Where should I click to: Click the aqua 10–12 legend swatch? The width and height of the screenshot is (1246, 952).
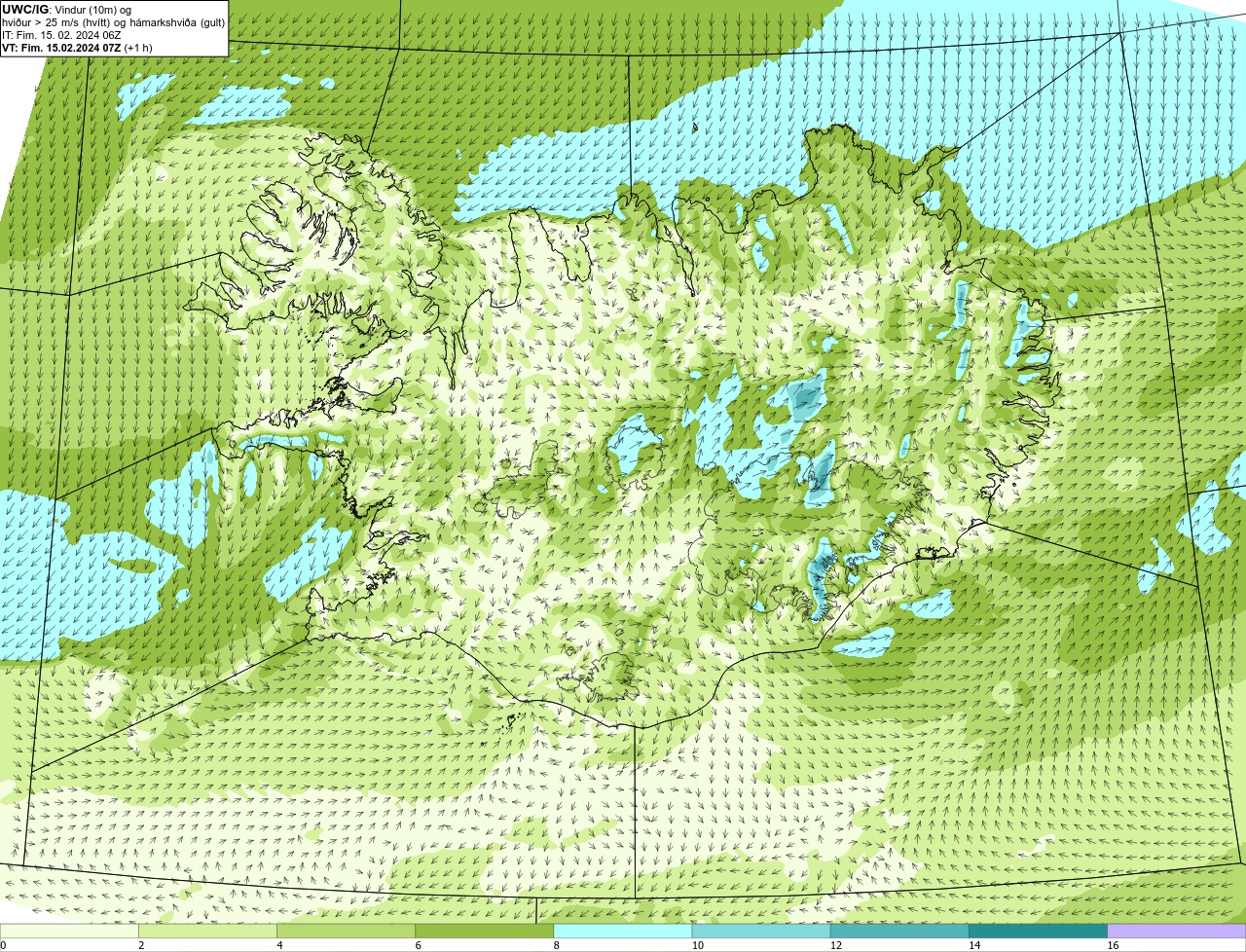pyautogui.click(x=761, y=932)
